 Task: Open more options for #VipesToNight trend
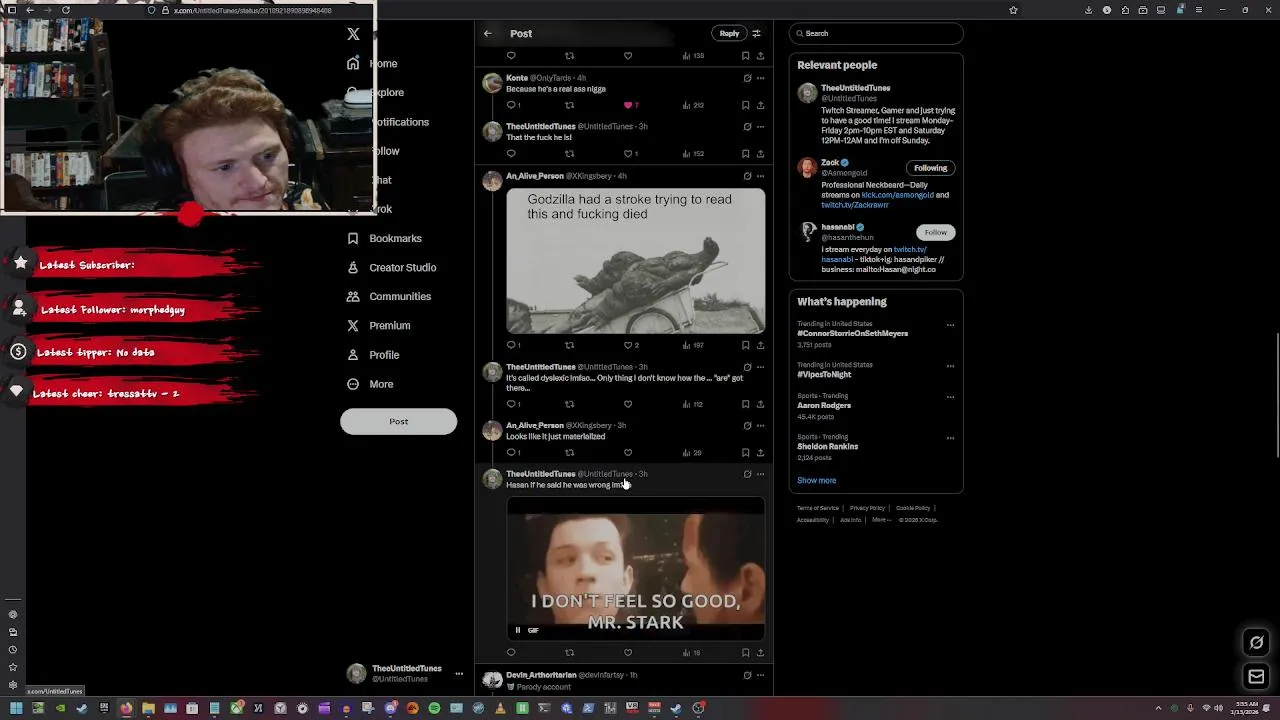click(x=950, y=366)
